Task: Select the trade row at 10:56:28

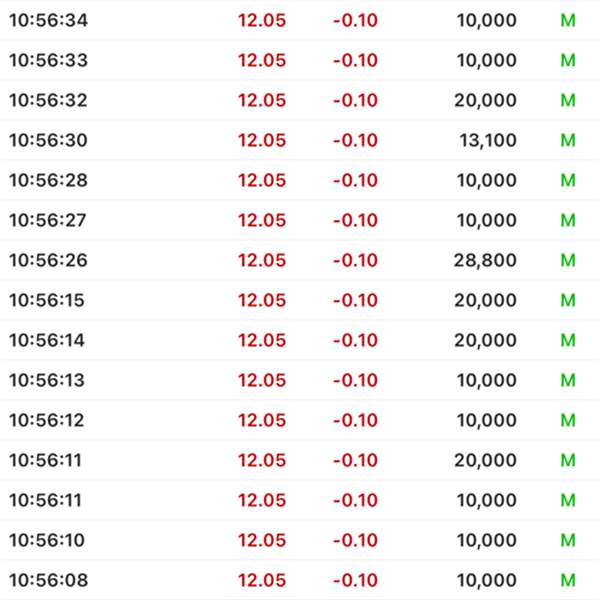Action: [300, 180]
